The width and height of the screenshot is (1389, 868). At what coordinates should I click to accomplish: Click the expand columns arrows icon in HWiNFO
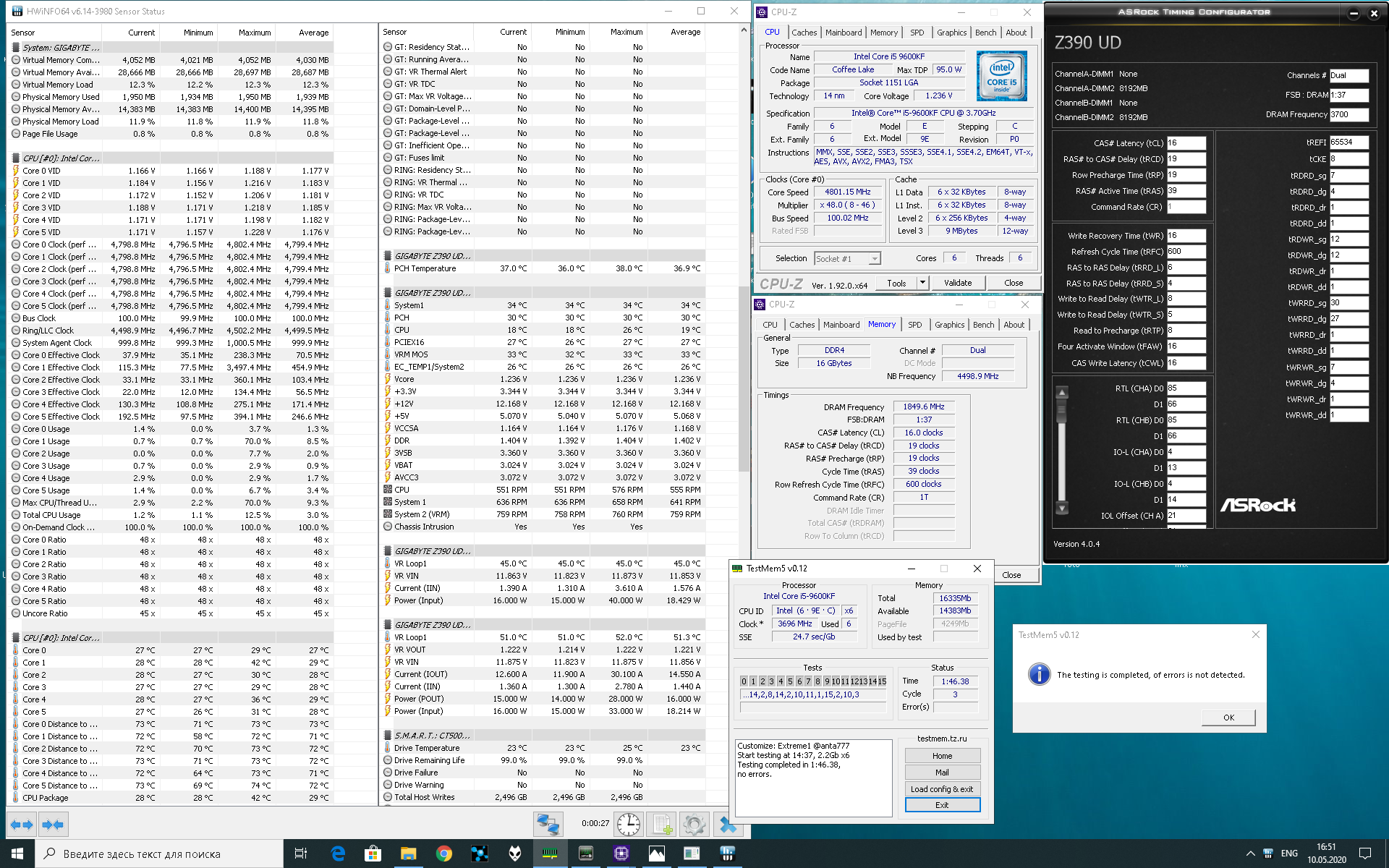pos(21,825)
